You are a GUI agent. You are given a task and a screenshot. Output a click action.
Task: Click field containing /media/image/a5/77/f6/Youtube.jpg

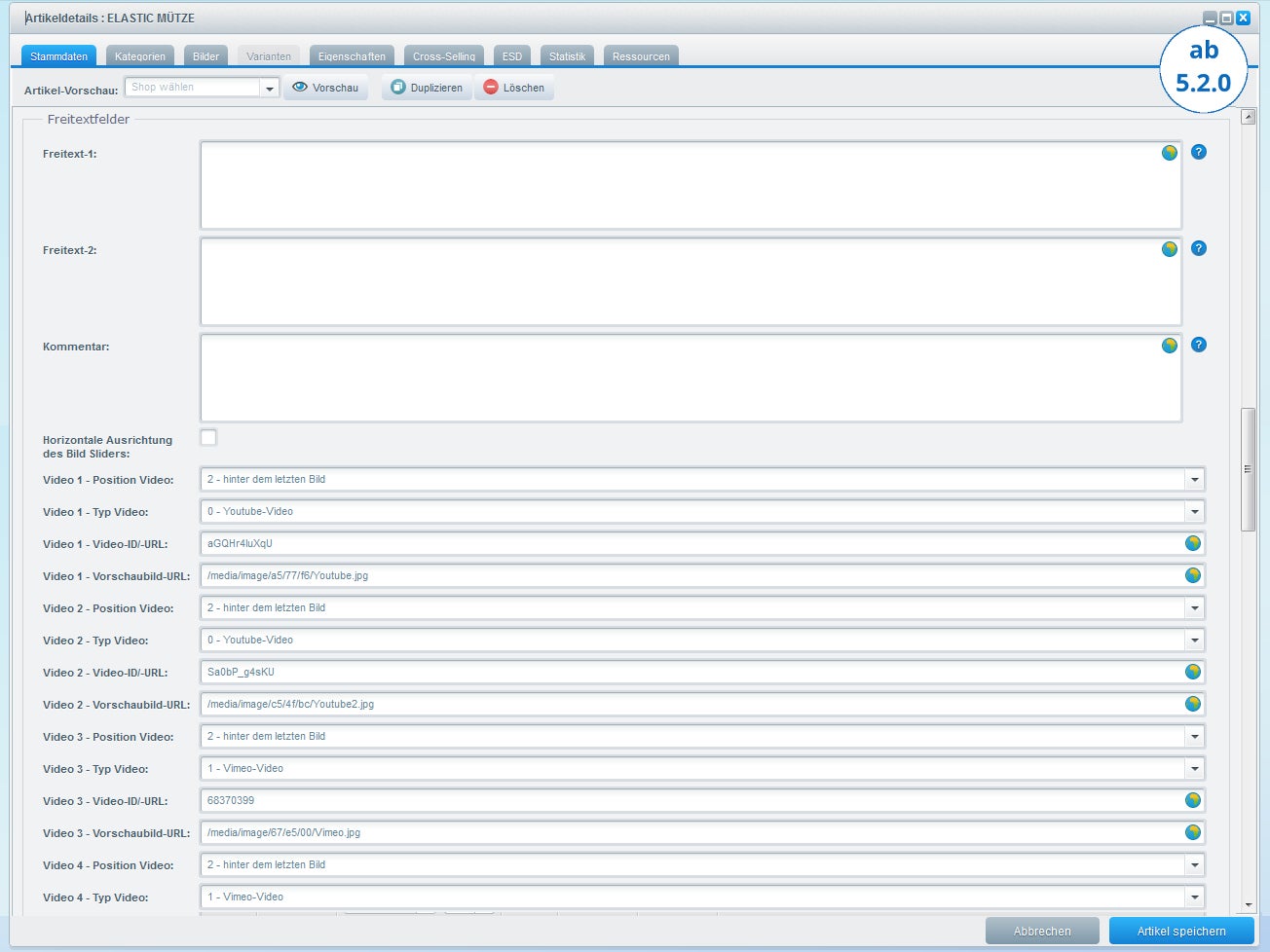pyautogui.click(x=702, y=575)
